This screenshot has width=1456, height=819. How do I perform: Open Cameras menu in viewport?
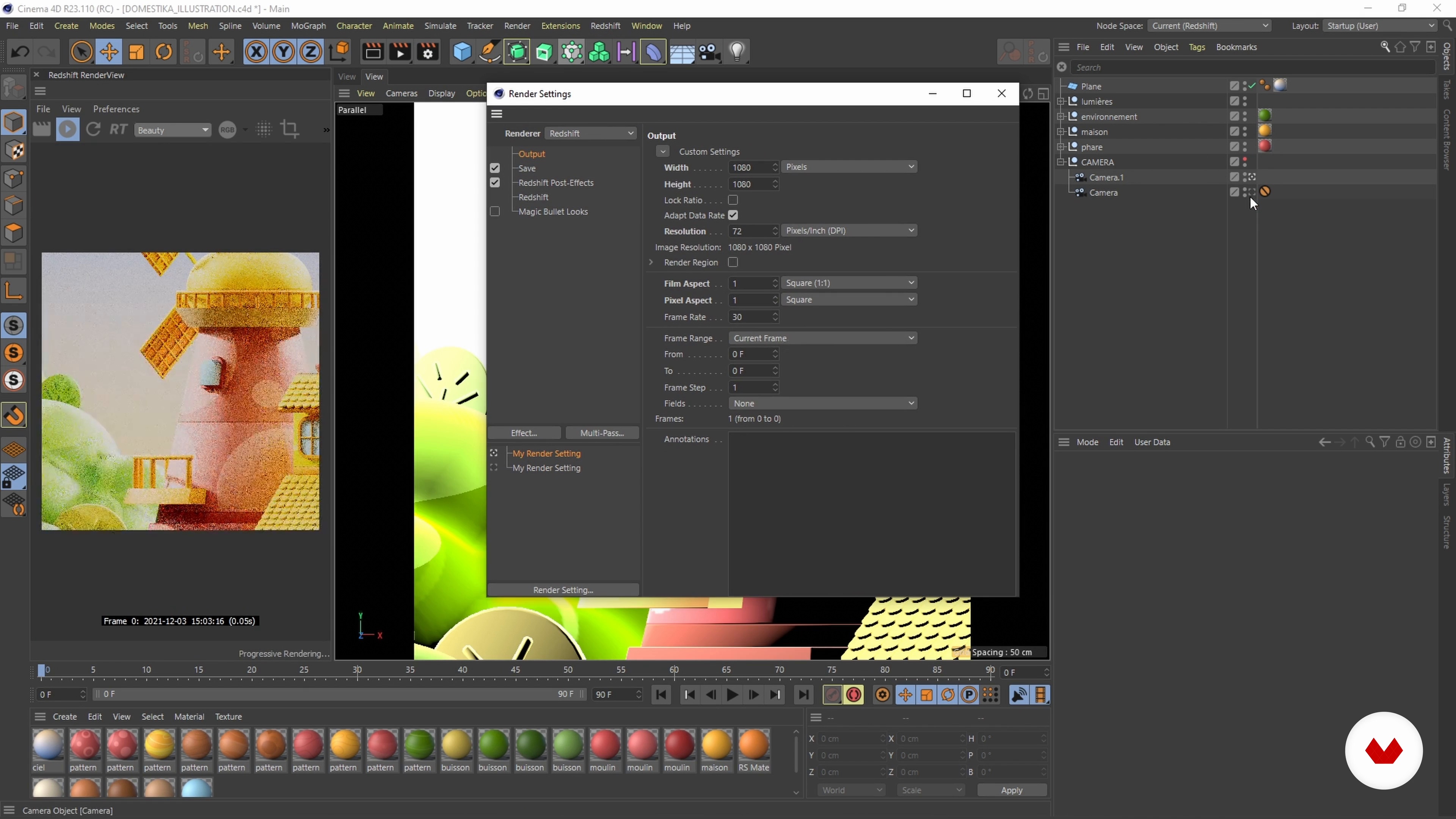(401, 93)
